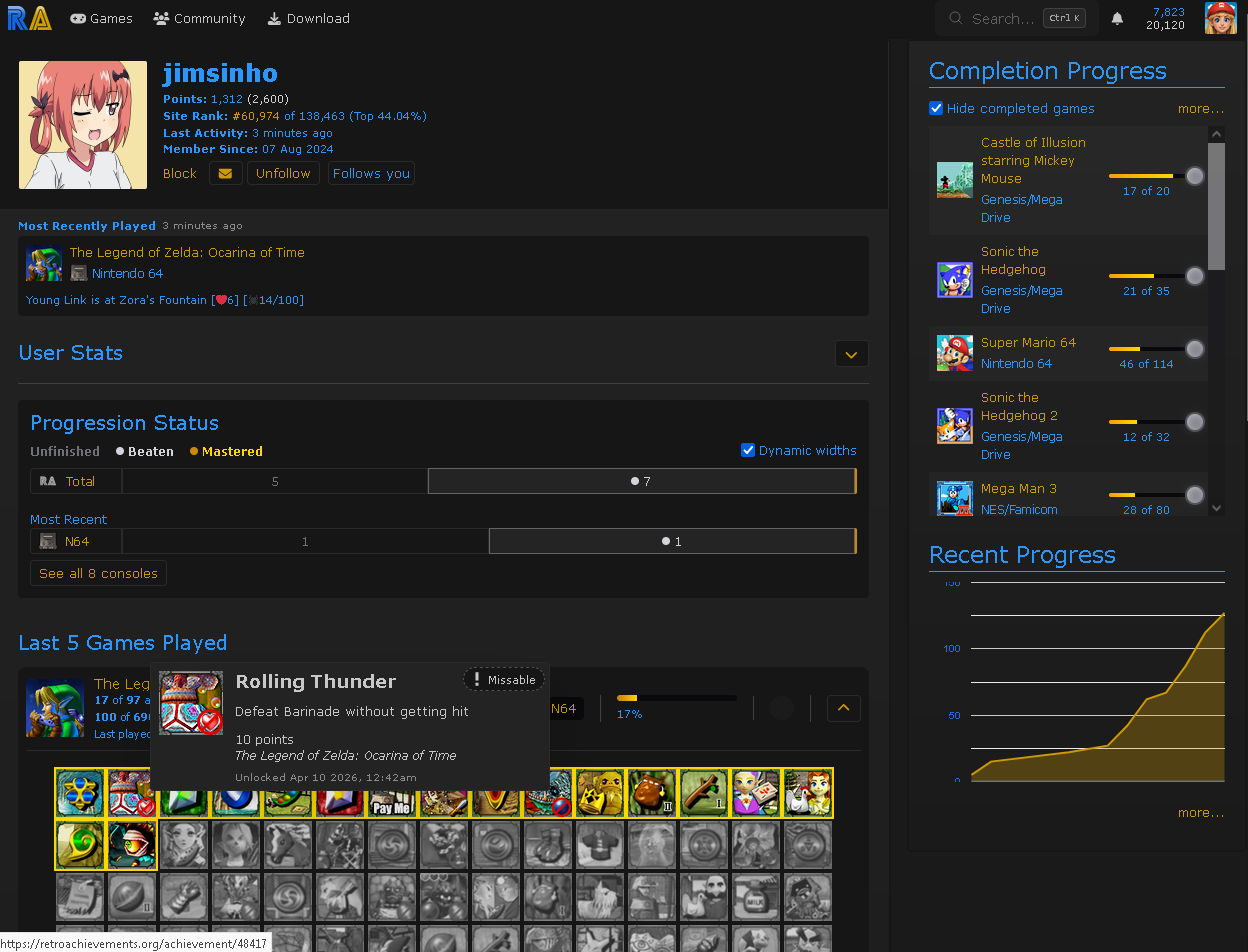The image size is (1248, 952).
Task: Click 'more...' below the Recent Progress chart
Action: tap(1200, 812)
